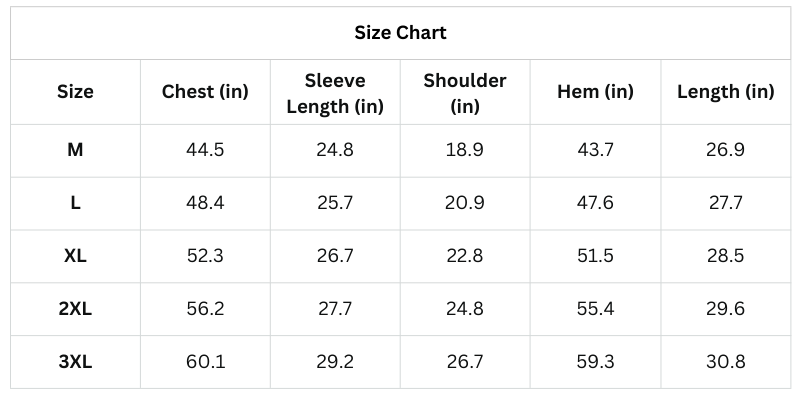Select the Sleeve Length (in) header
The image size is (800, 400).
(x=334, y=92)
